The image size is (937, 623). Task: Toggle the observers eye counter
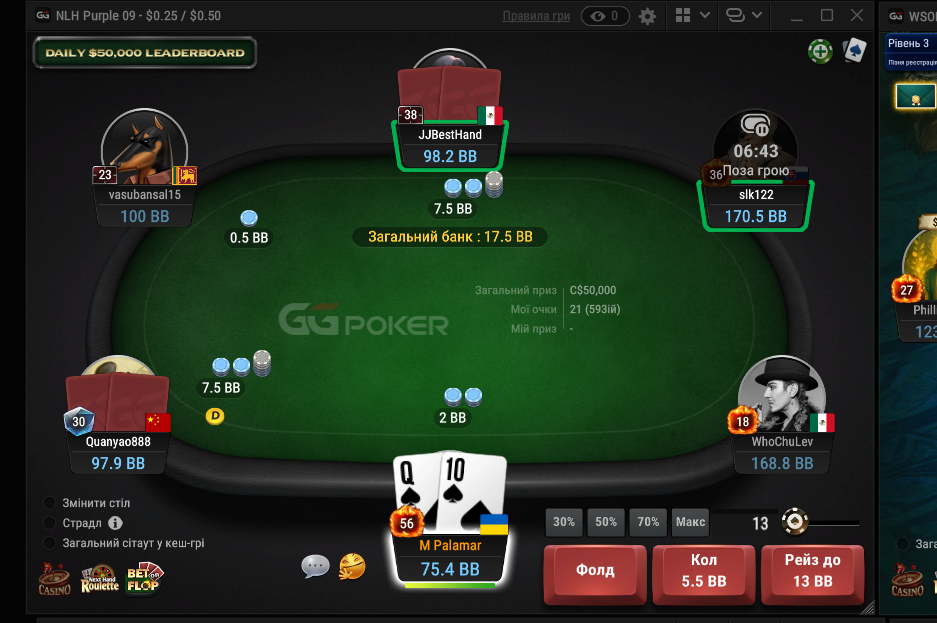pyautogui.click(x=605, y=16)
